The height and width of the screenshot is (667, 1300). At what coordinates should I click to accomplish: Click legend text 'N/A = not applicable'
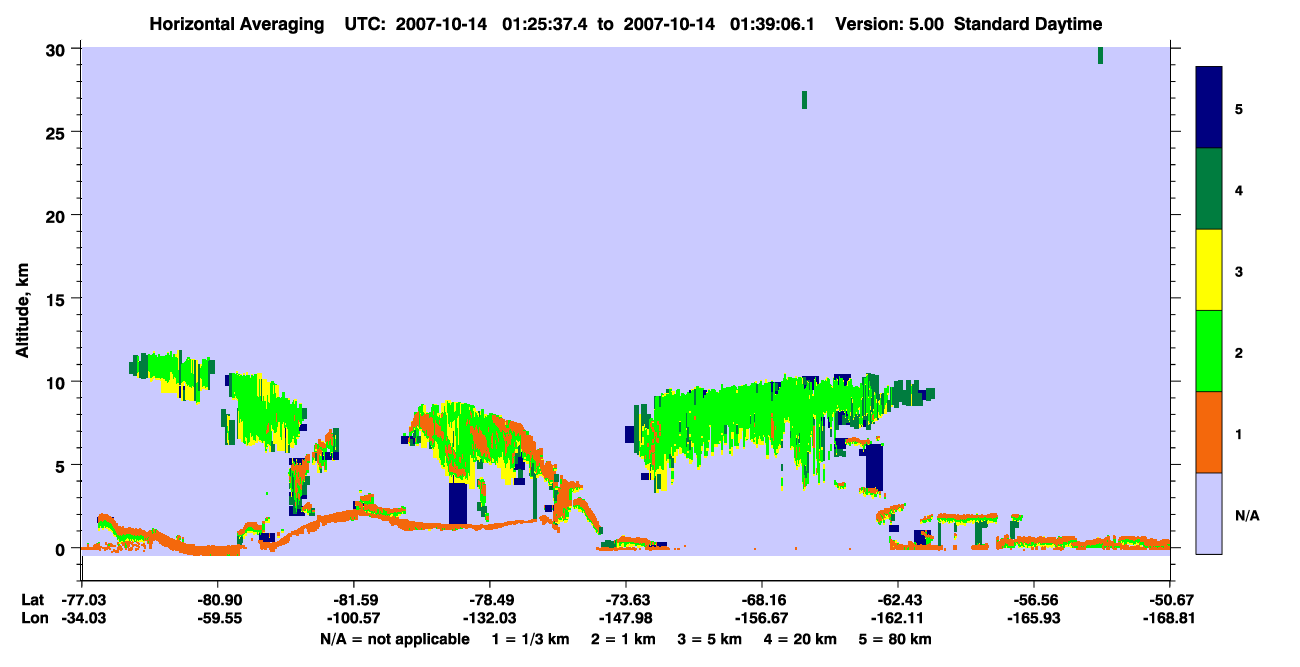tap(394, 639)
